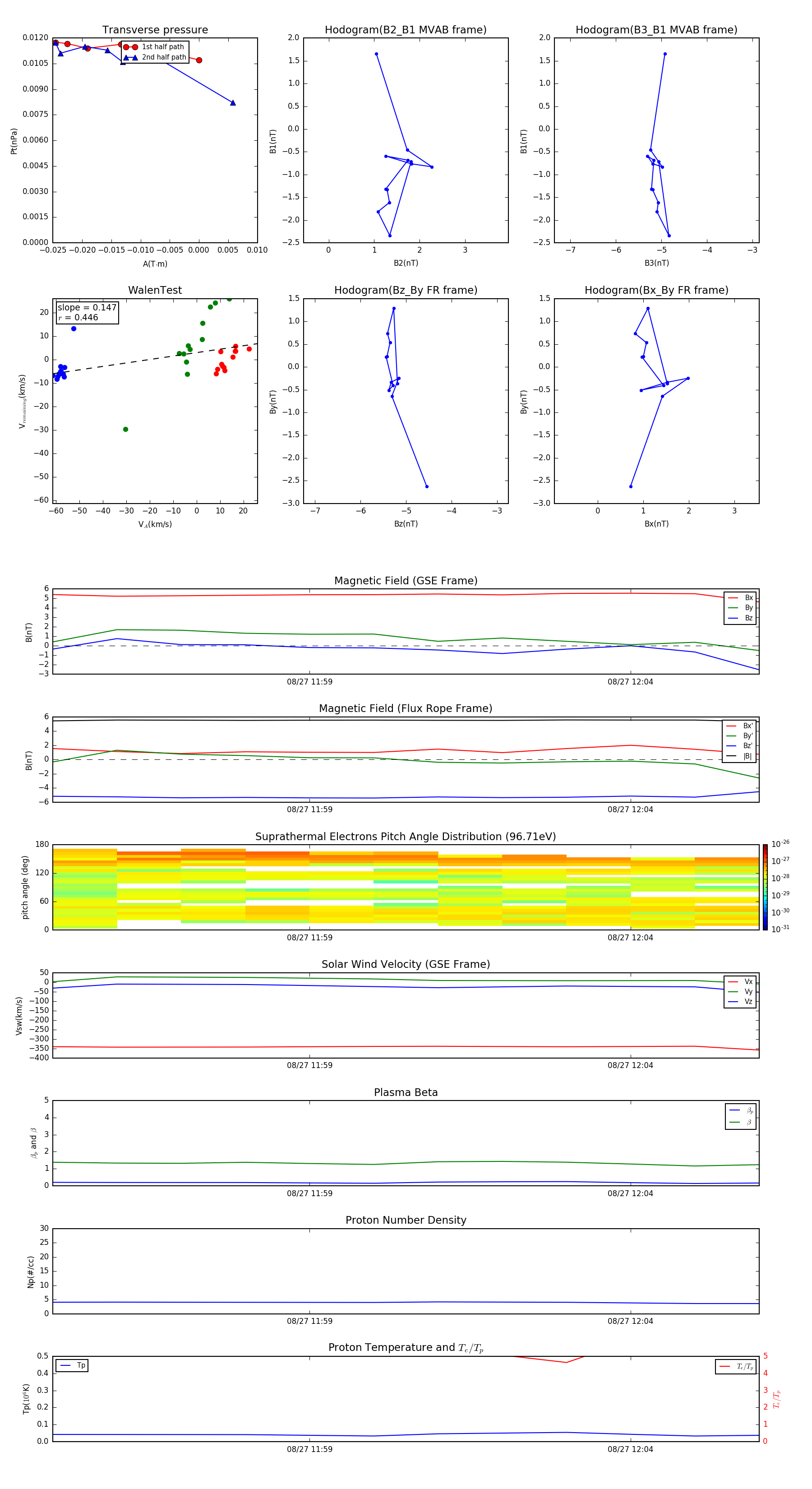
Task: Click the lowest blue triangle in Transverse pressure
Action: tap(233, 103)
